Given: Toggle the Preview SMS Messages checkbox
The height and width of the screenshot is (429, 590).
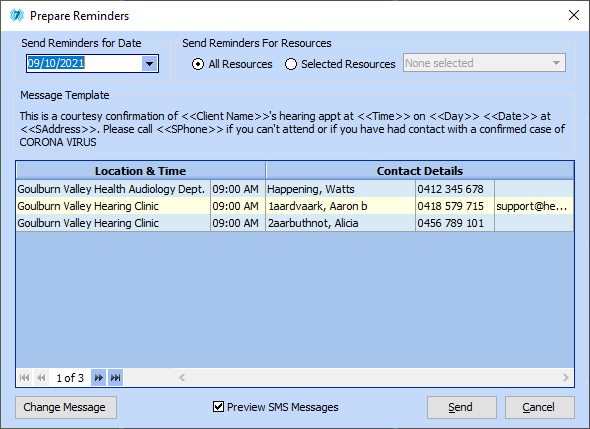Looking at the screenshot, I should pyautogui.click(x=218, y=407).
